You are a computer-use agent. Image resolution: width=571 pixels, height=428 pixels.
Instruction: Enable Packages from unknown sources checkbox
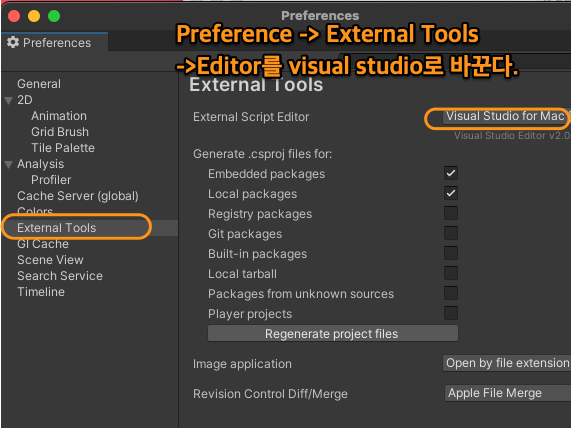[x=451, y=294]
